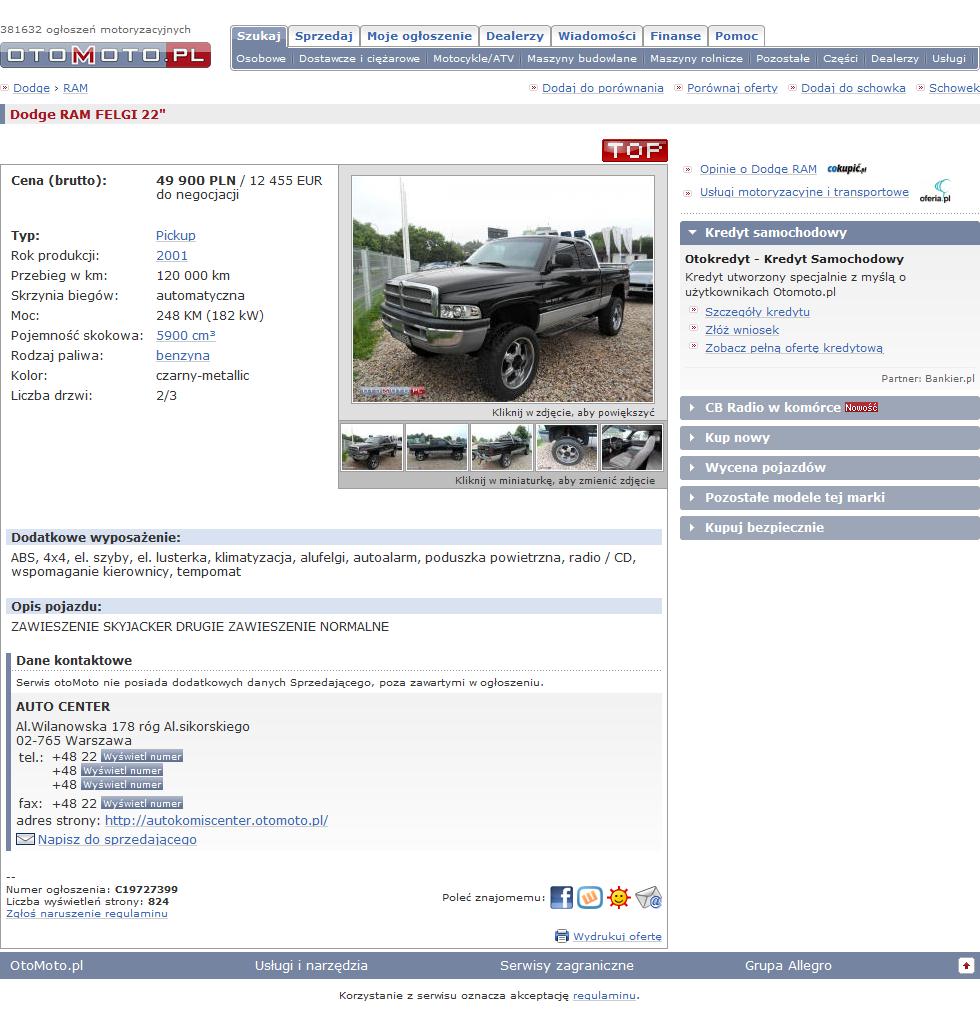Select Osobowe in the category bar
The width and height of the screenshot is (980, 1021).
pos(260,59)
